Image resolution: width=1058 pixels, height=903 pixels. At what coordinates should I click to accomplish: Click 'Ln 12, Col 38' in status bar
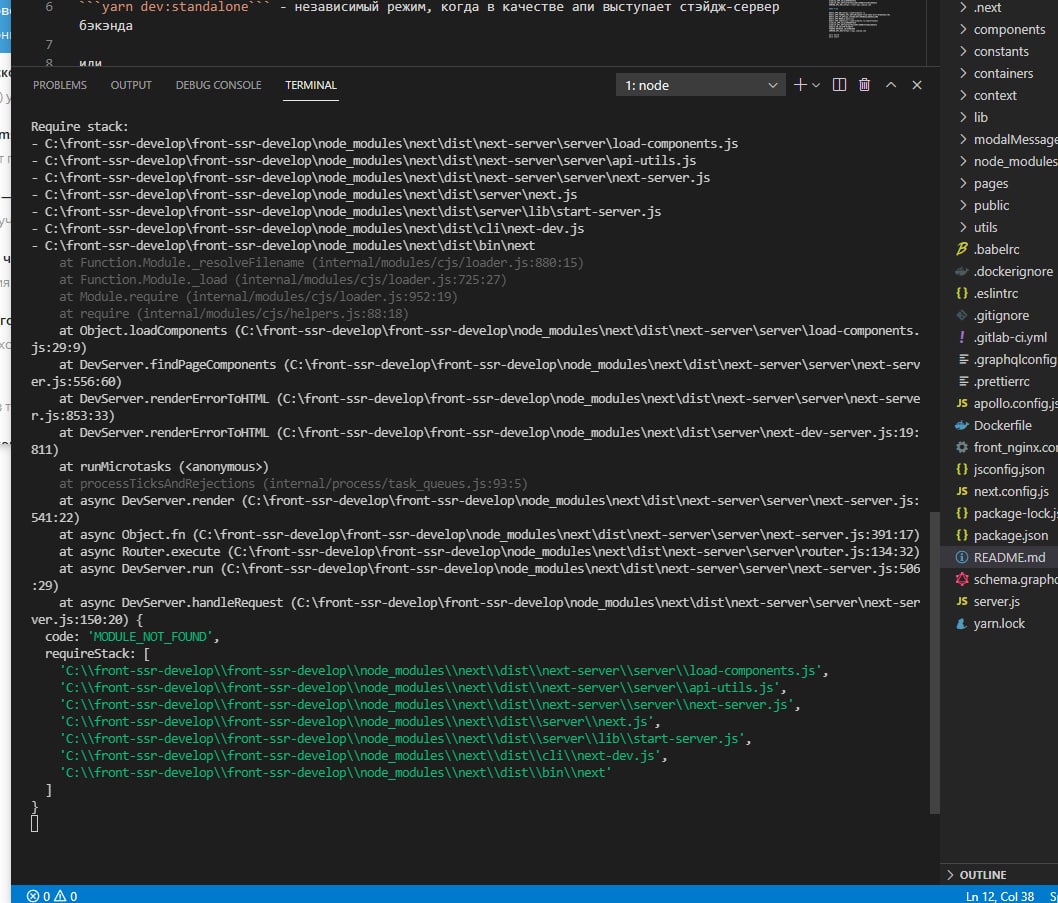point(999,895)
